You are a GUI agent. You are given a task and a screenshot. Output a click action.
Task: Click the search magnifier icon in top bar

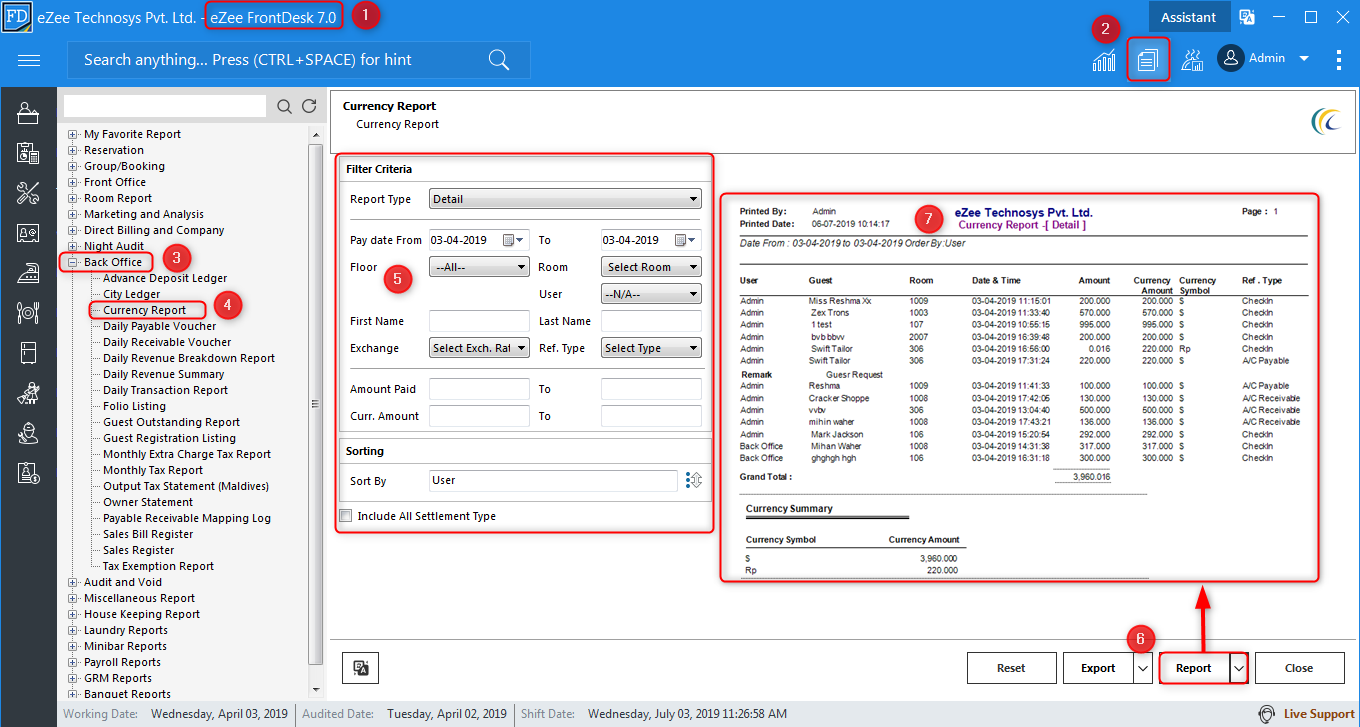click(x=499, y=60)
